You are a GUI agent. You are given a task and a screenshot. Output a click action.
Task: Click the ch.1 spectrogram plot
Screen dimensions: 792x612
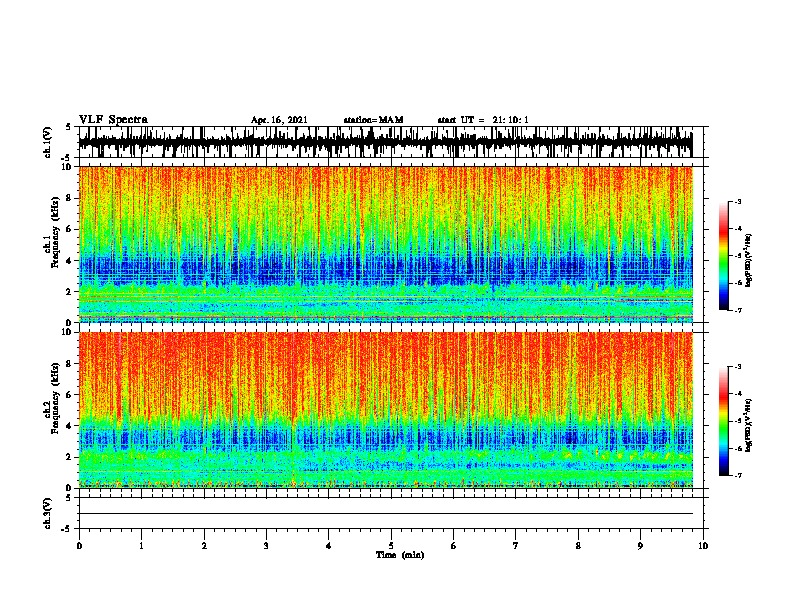tap(386, 244)
